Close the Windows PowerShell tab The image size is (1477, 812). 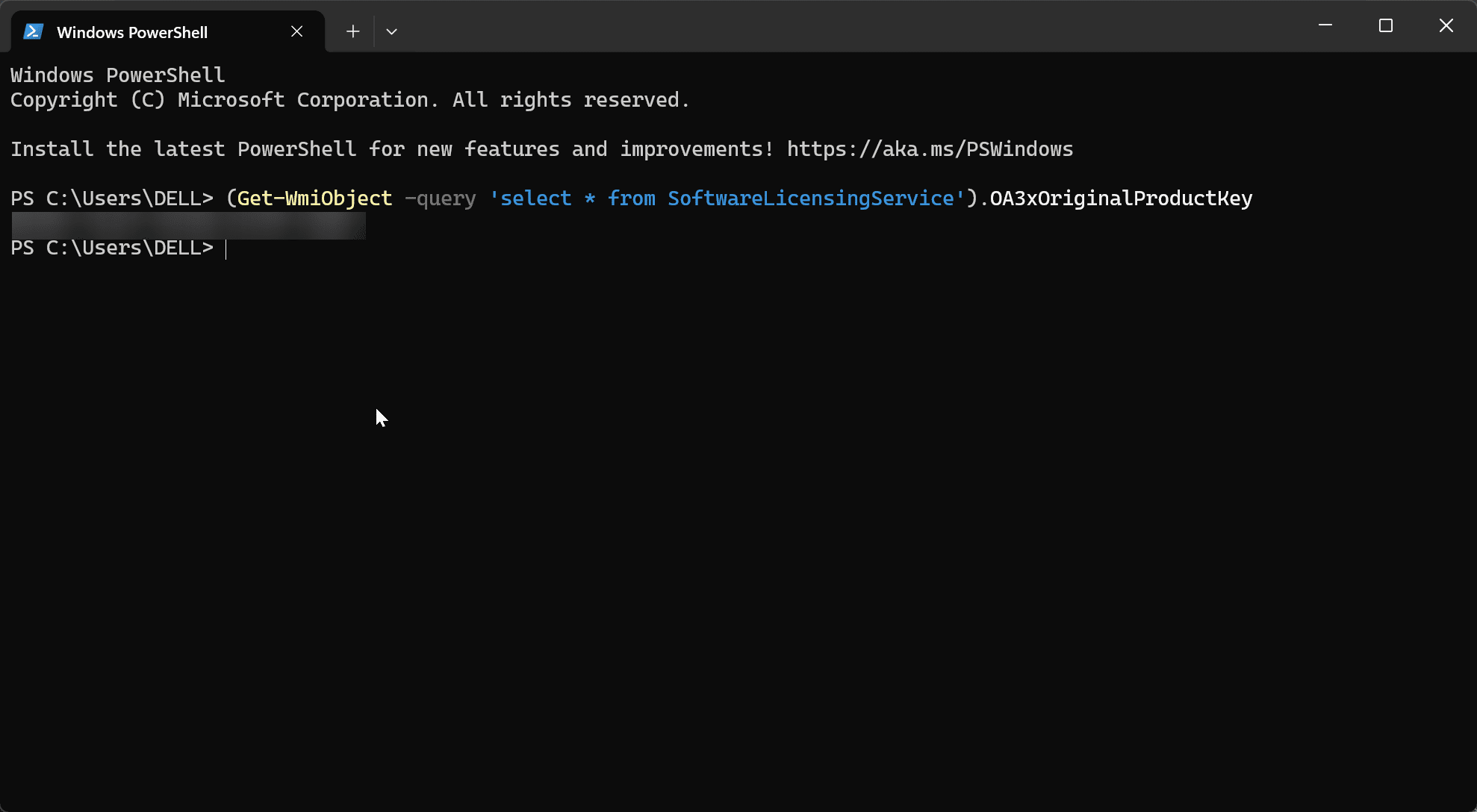[296, 31]
